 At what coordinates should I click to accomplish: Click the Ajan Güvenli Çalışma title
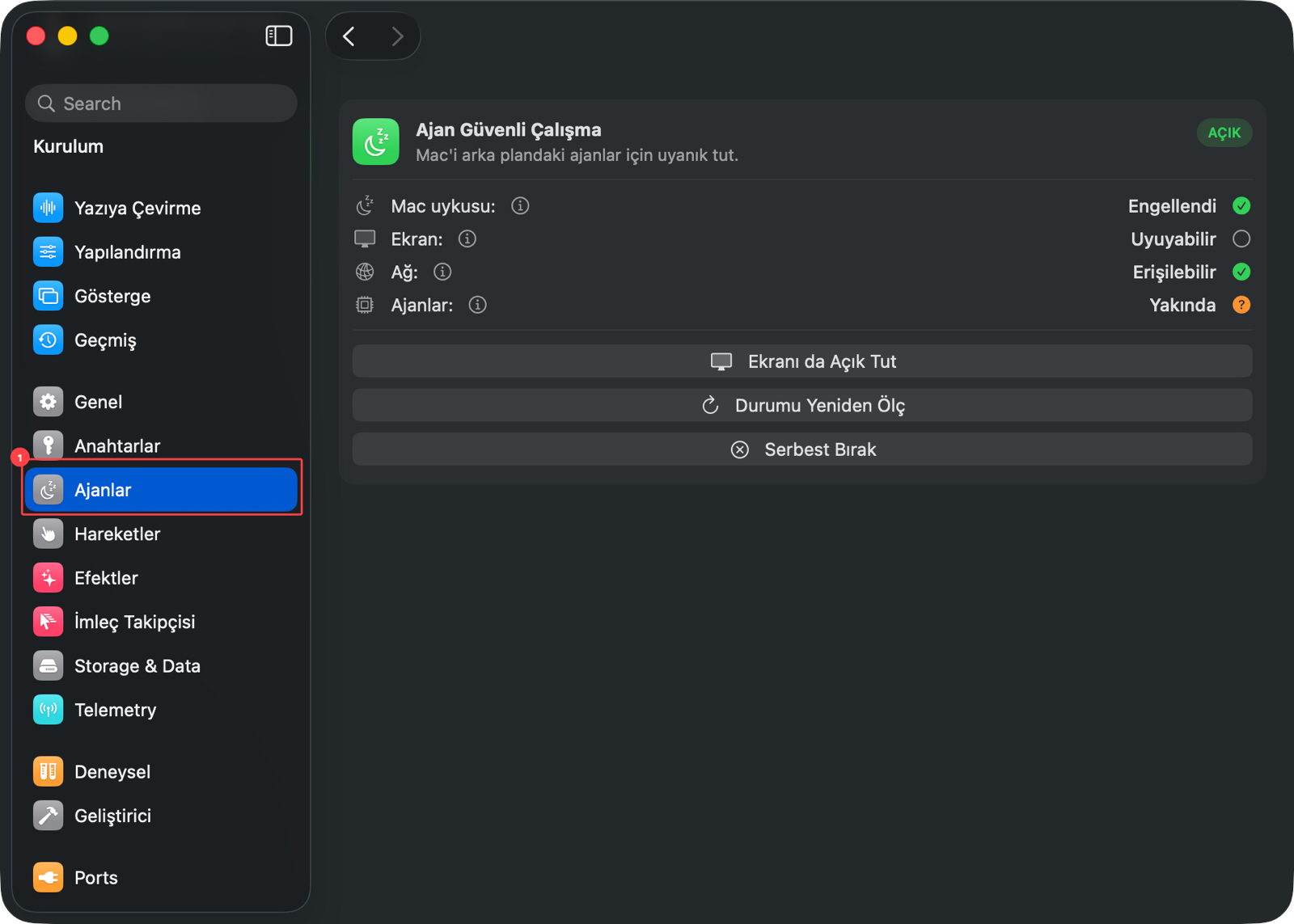pyautogui.click(x=509, y=130)
